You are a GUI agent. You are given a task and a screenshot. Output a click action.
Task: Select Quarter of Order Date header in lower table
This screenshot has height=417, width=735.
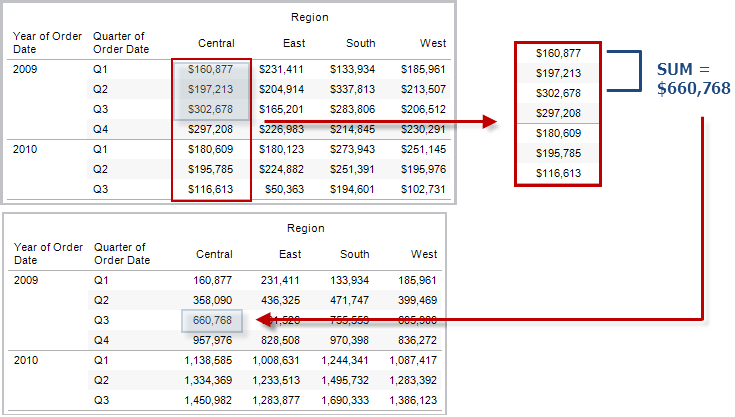point(120,253)
